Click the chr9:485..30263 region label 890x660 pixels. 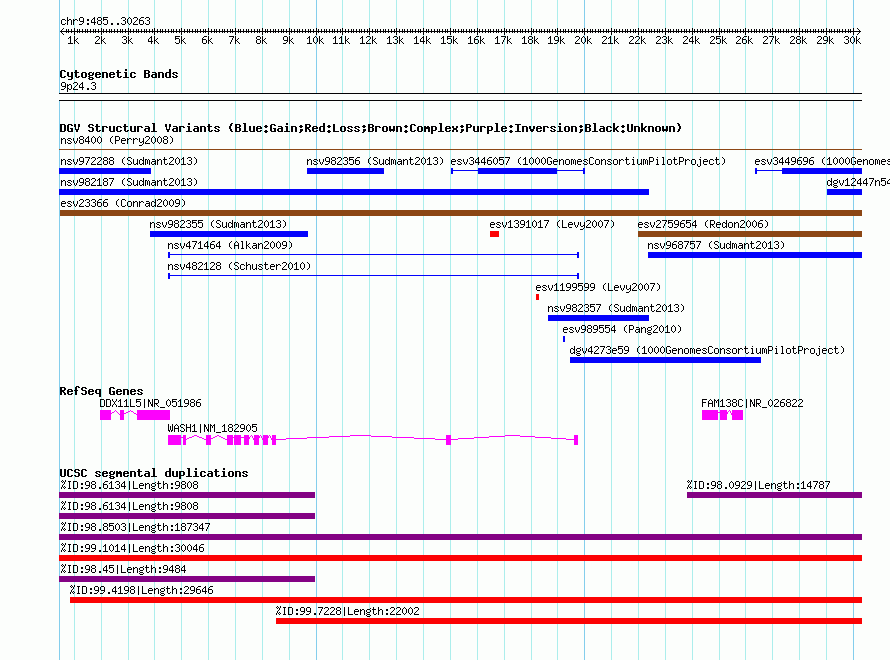point(106,21)
